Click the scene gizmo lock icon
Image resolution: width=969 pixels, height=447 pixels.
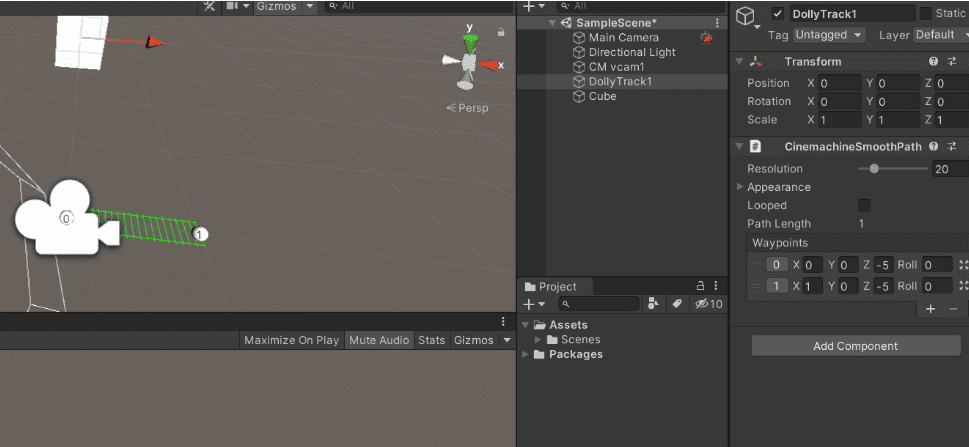(501, 31)
